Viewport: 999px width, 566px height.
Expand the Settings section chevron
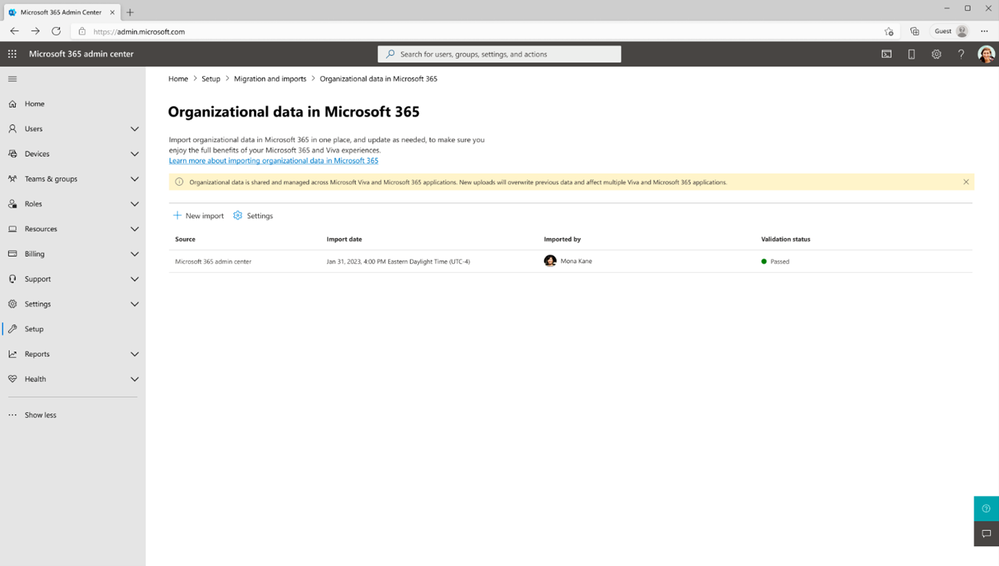(134, 304)
